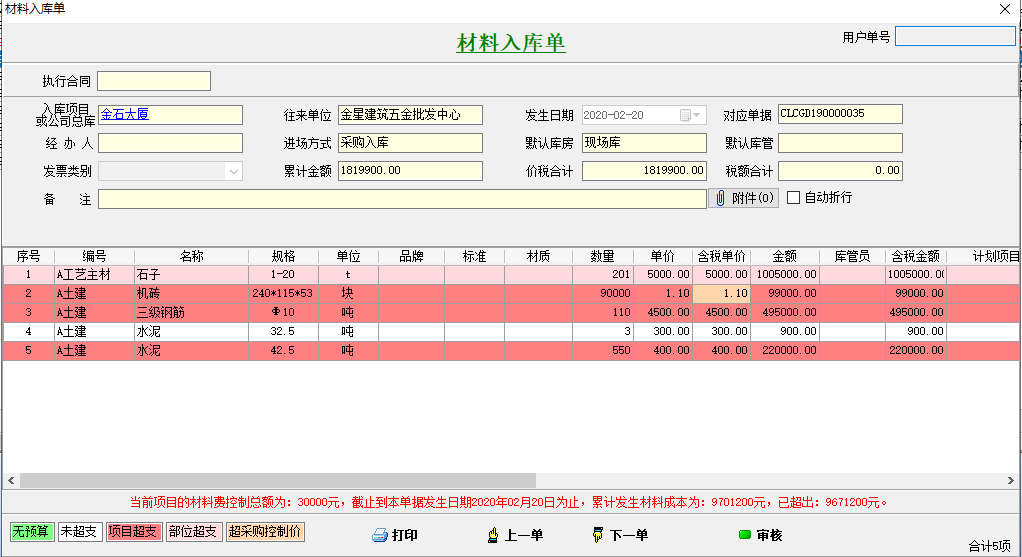The height and width of the screenshot is (557, 1022).
Task: Select the 石子 name cell
Action: click(x=192, y=275)
